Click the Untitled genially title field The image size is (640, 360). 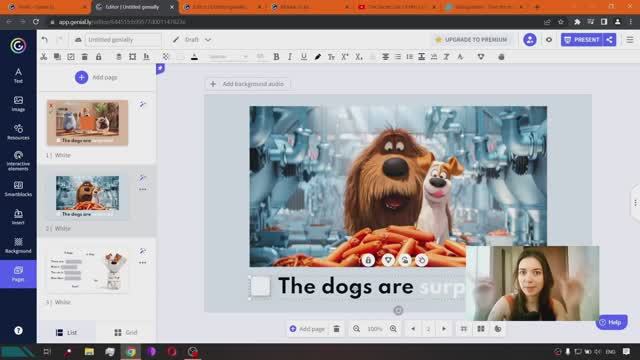124,40
